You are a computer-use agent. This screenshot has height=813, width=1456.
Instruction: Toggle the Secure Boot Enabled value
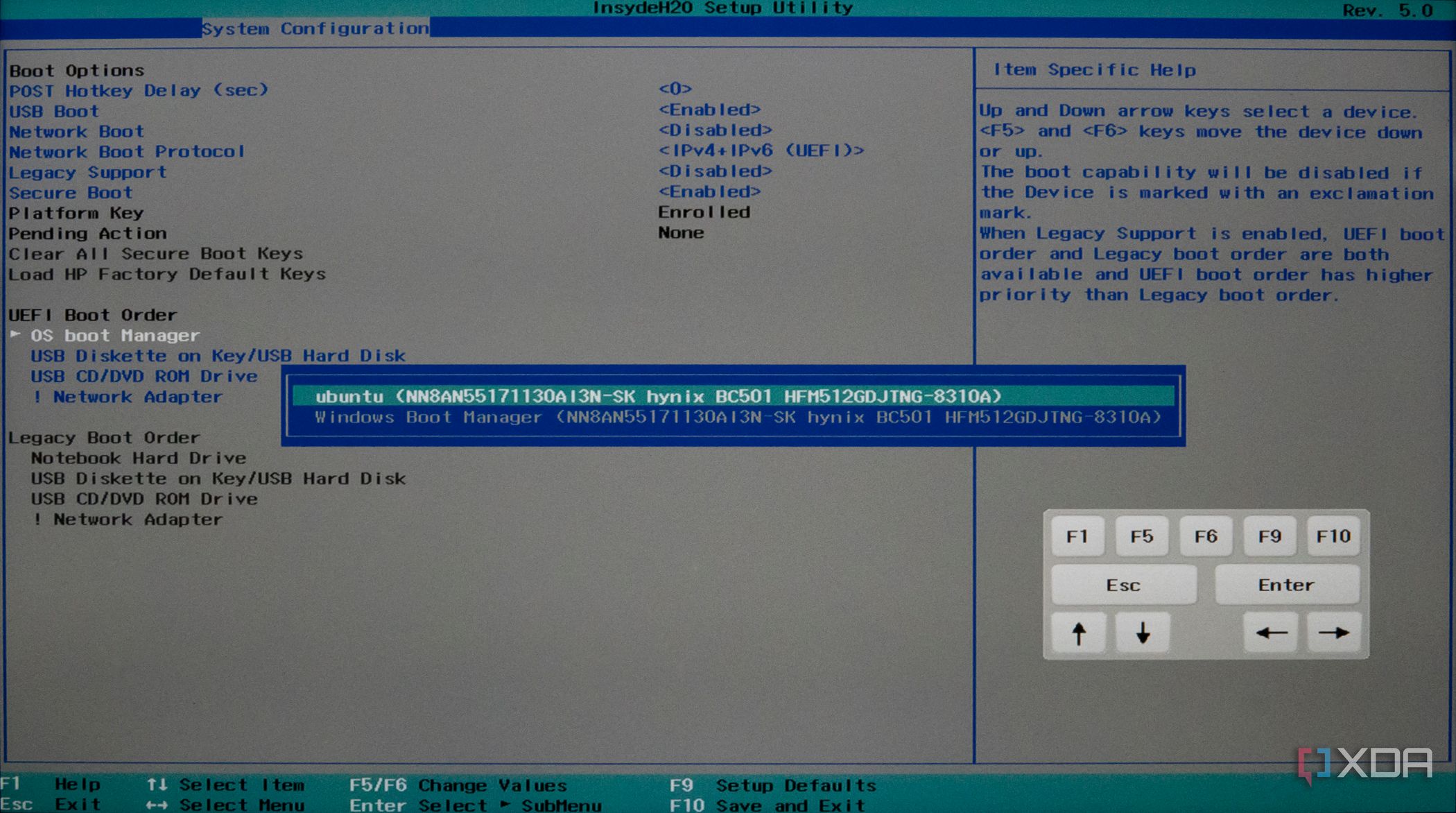point(709,191)
